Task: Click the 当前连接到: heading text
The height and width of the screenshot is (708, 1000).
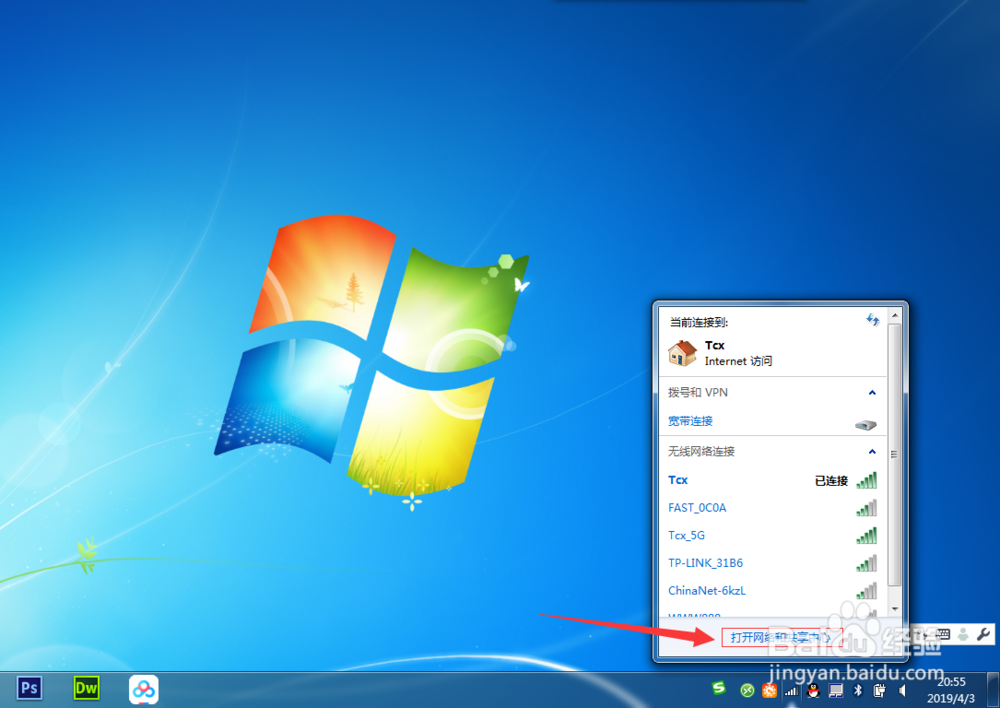Action: click(698, 323)
